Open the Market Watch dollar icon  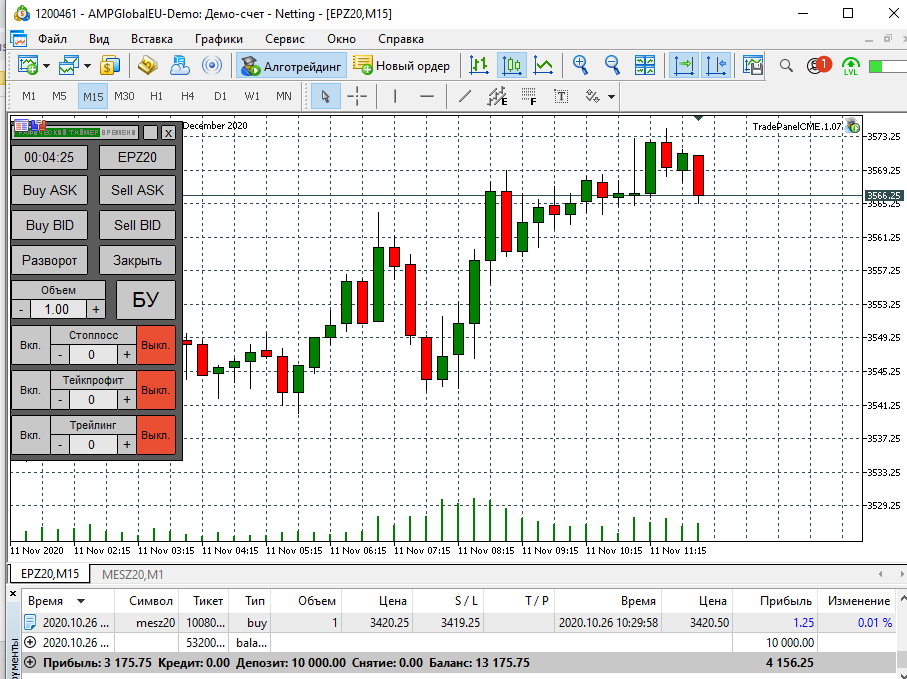tap(110, 65)
